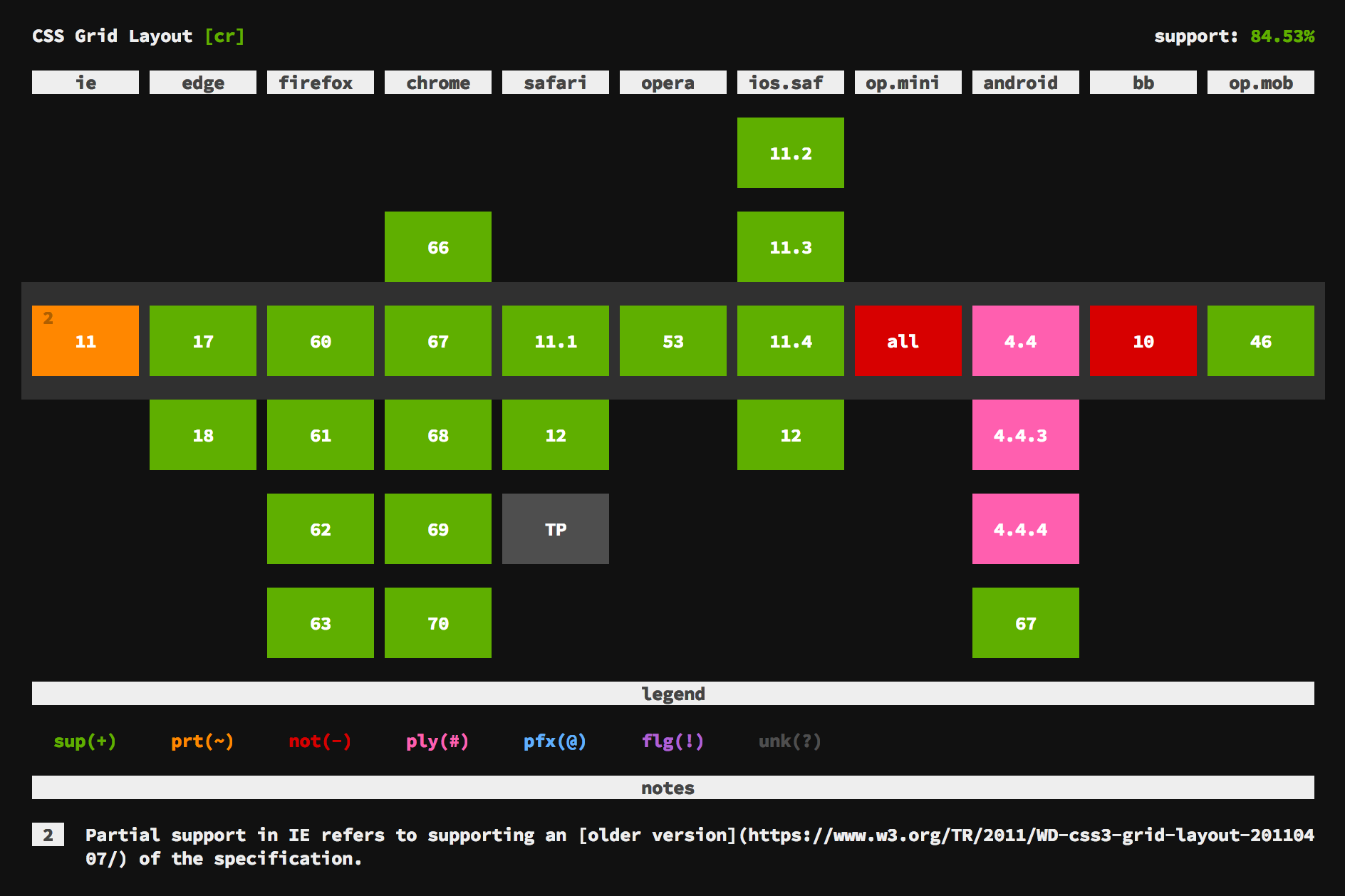The image size is (1345, 896).
Task: Click the edge browser column header
Action: pyautogui.click(x=203, y=83)
